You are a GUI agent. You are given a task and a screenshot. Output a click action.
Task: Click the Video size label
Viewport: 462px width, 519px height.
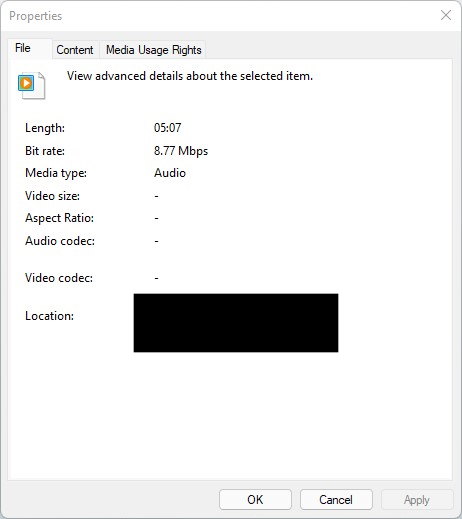pyautogui.click(x=52, y=196)
